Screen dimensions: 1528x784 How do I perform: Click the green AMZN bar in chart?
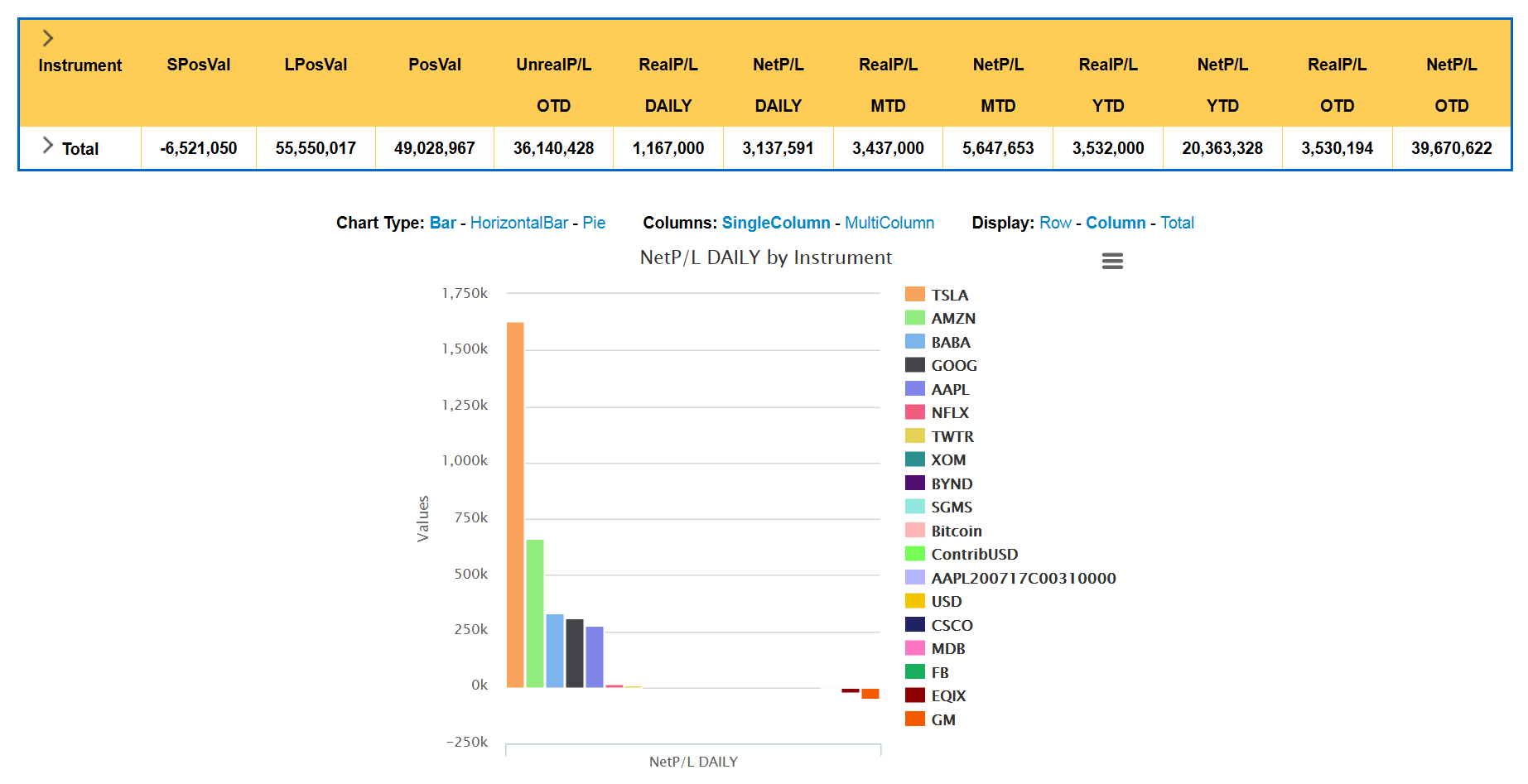535,613
